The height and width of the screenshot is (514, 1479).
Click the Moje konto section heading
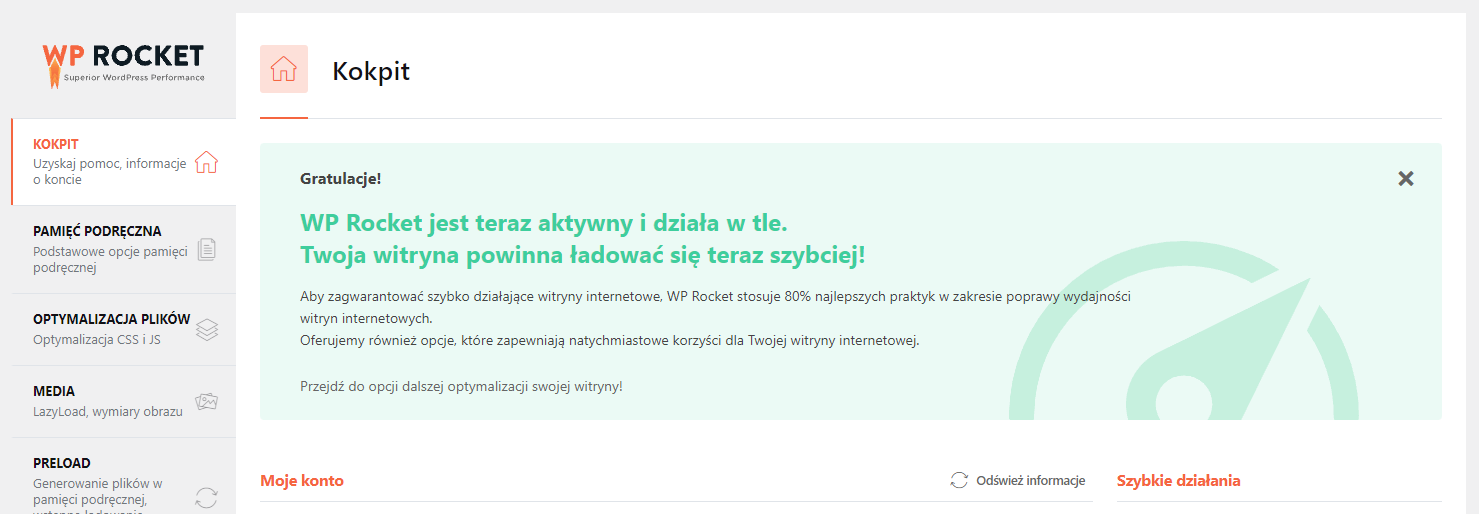pos(302,481)
